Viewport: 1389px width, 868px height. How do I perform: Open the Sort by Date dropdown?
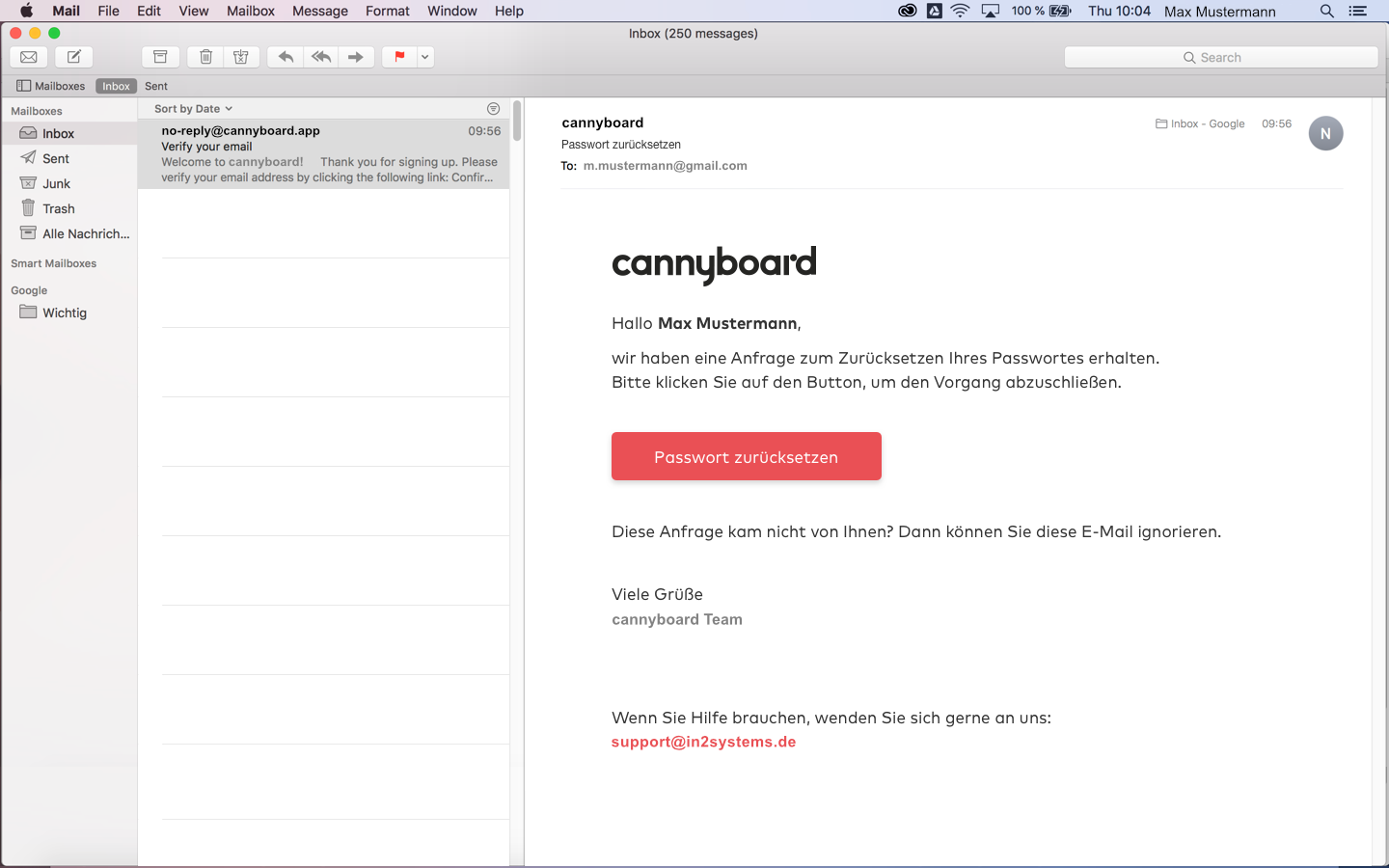click(x=193, y=109)
